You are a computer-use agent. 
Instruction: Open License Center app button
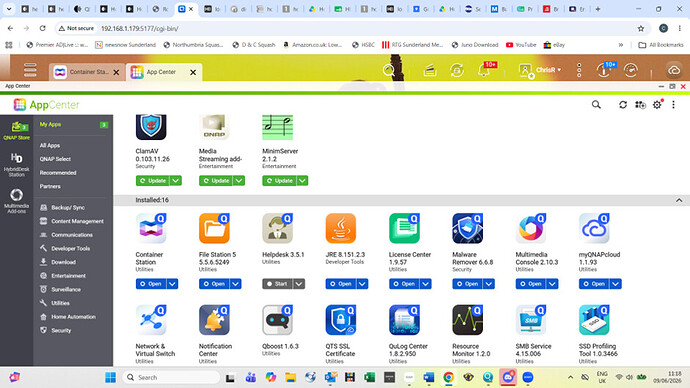pyautogui.click(x=404, y=284)
